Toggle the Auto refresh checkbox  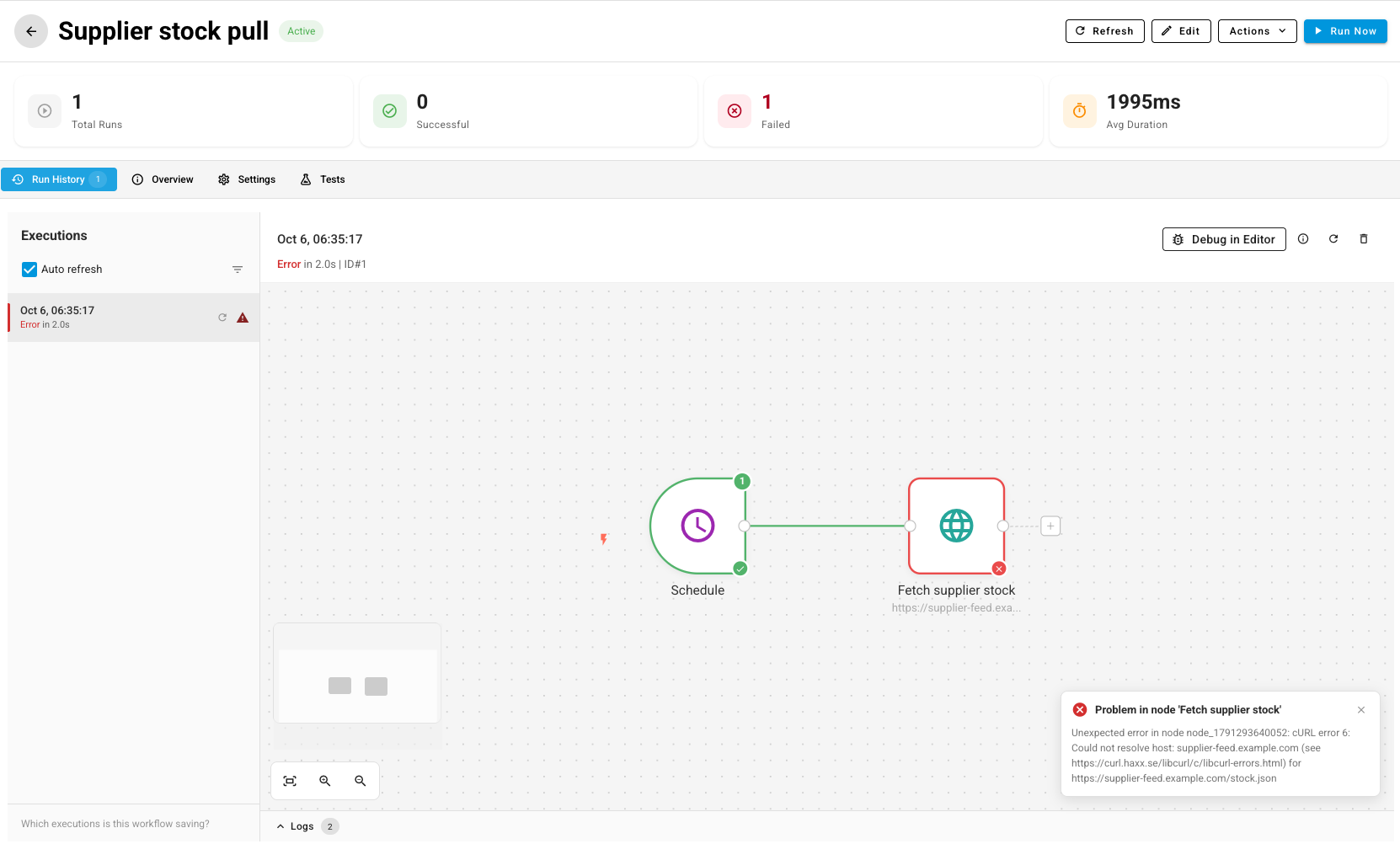click(29, 270)
